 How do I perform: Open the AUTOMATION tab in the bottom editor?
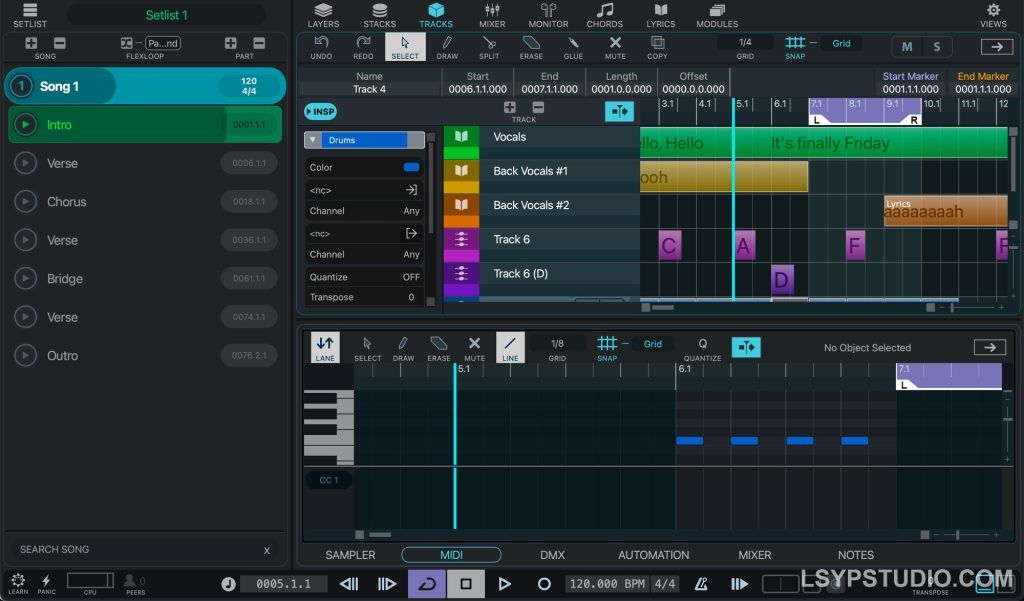coord(652,554)
